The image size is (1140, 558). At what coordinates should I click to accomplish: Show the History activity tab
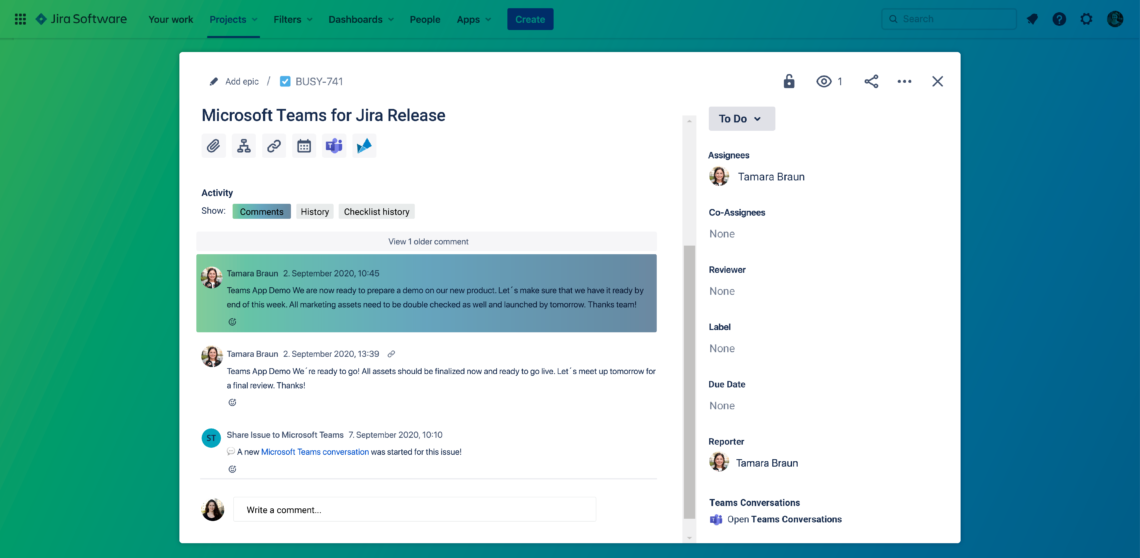[x=315, y=212]
